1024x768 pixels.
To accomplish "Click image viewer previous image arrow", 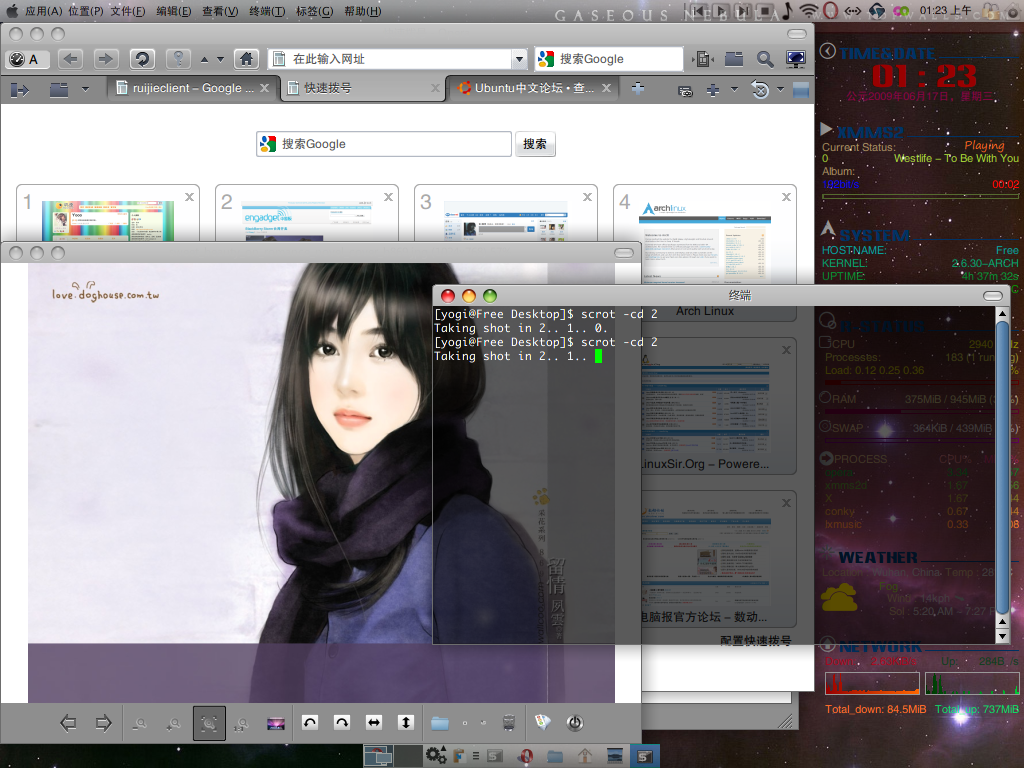I will 68,723.
